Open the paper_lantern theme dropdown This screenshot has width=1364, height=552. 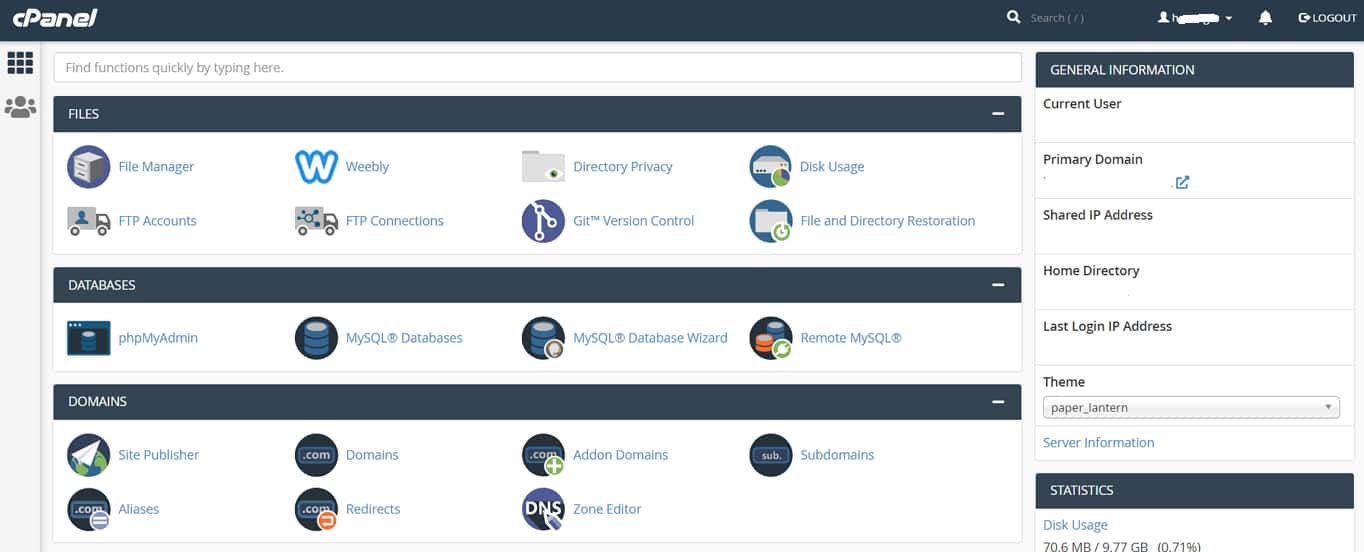click(1190, 408)
